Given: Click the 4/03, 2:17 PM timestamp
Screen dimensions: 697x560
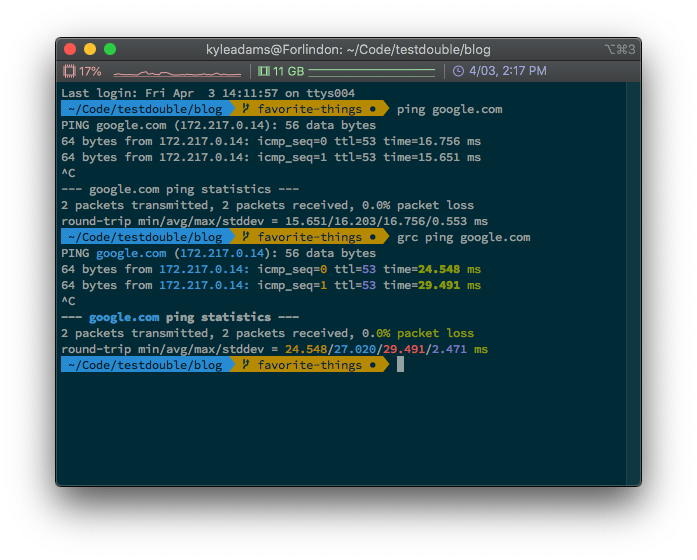Looking at the screenshot, I should (x=508, y=71).
